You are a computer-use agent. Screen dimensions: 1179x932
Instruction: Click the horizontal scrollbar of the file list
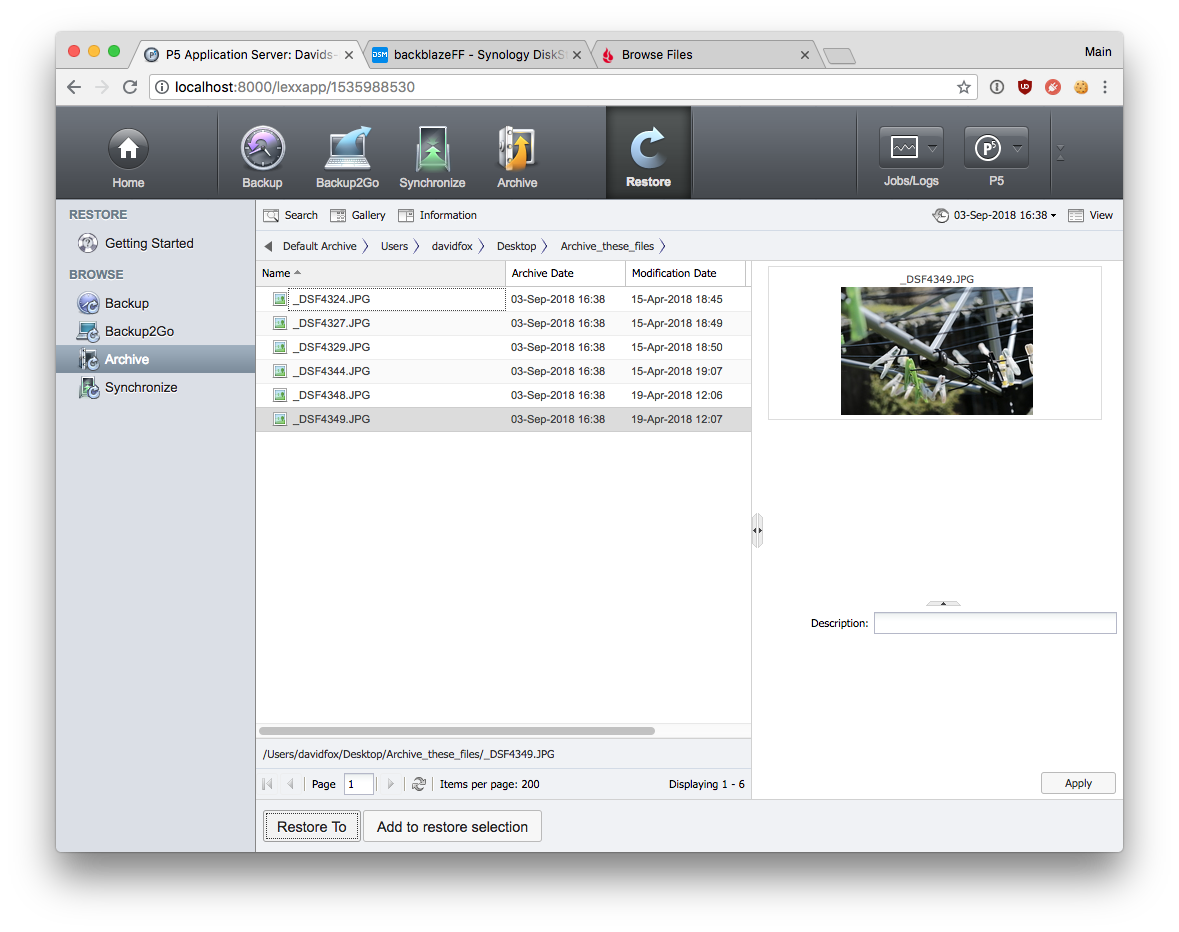[x=457, y=731]
